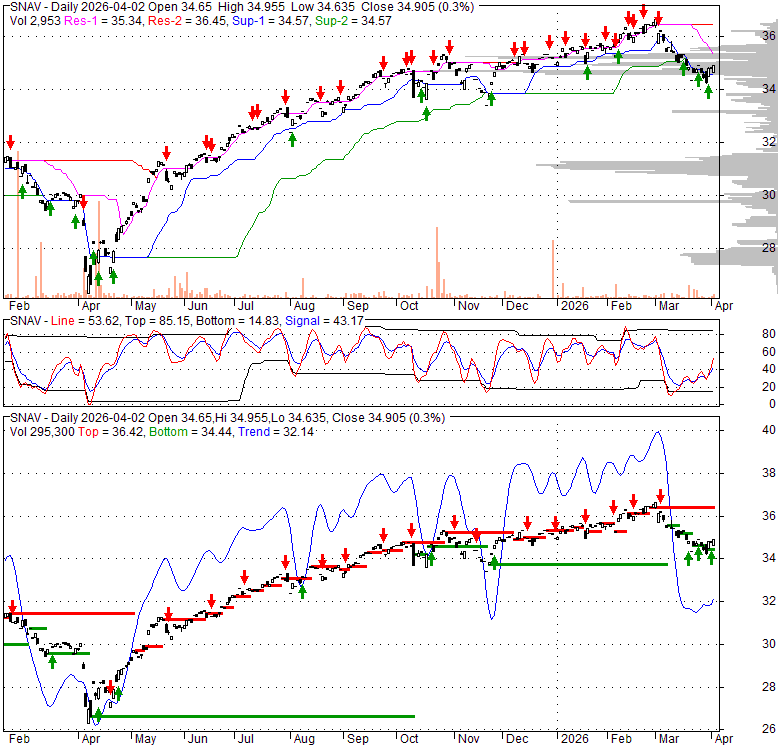
Task: Click the green up arrow at April low in bottom chart
Action: (96, 715)
